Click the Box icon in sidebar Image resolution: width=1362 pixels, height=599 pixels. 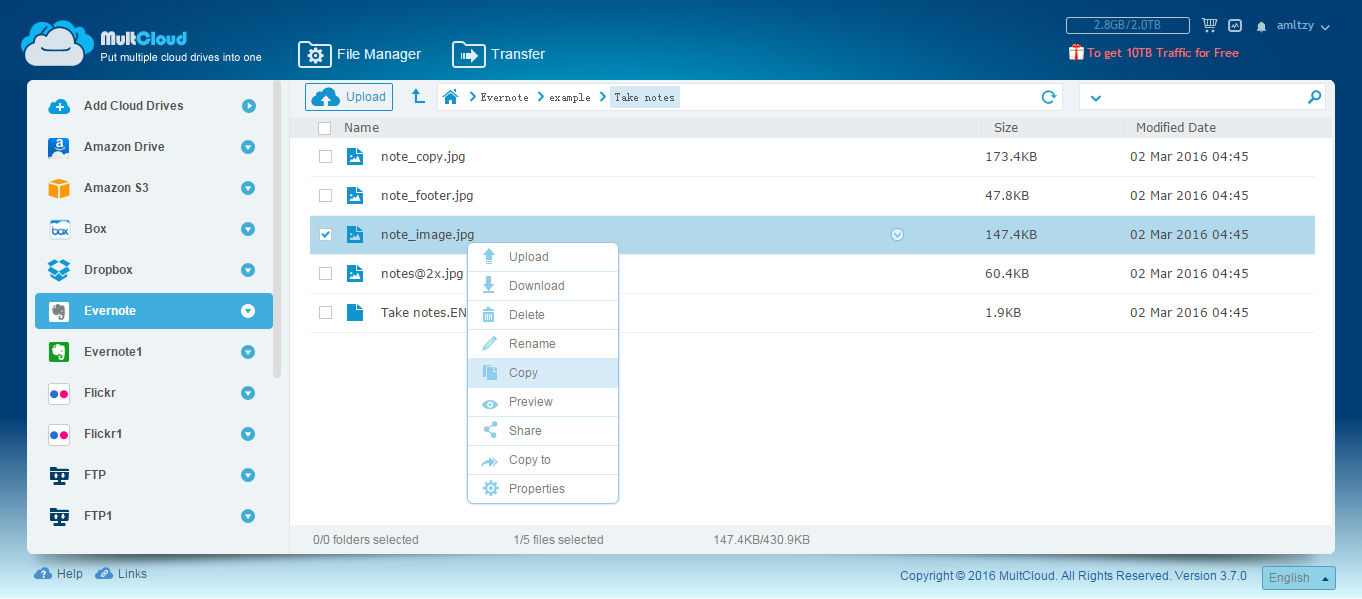[59, 229]
